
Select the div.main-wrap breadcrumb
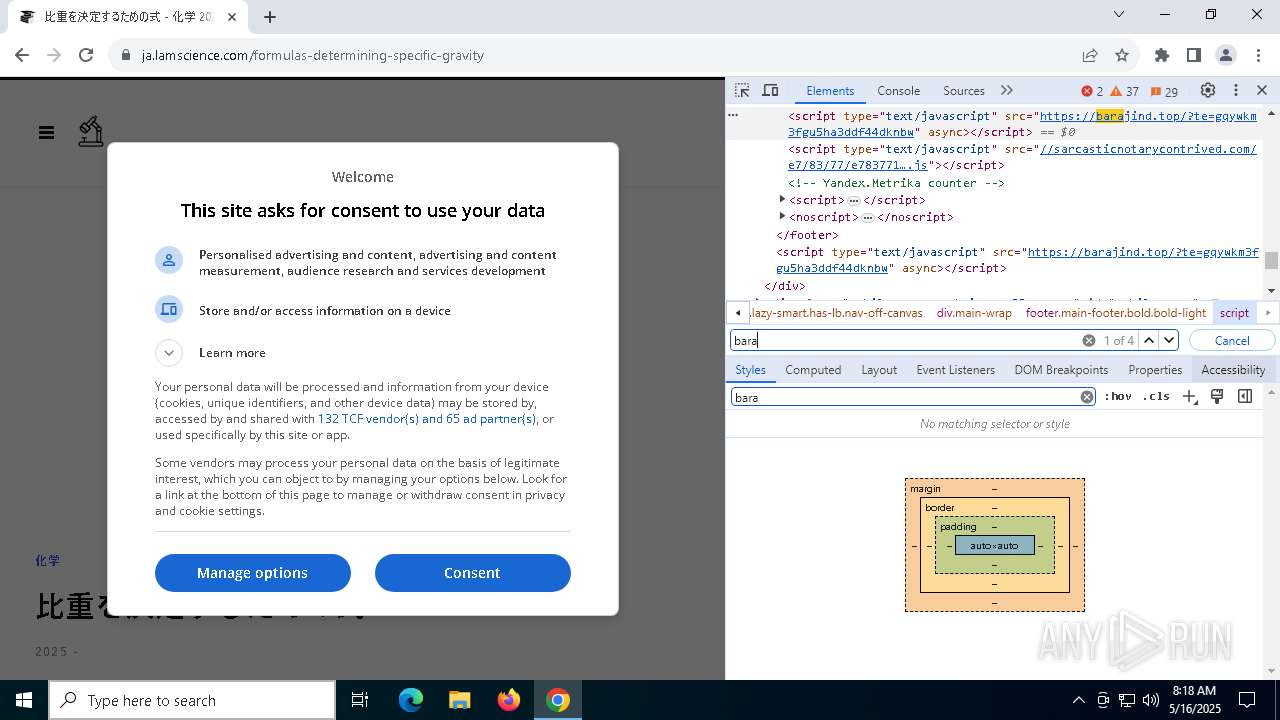point(974,313)
